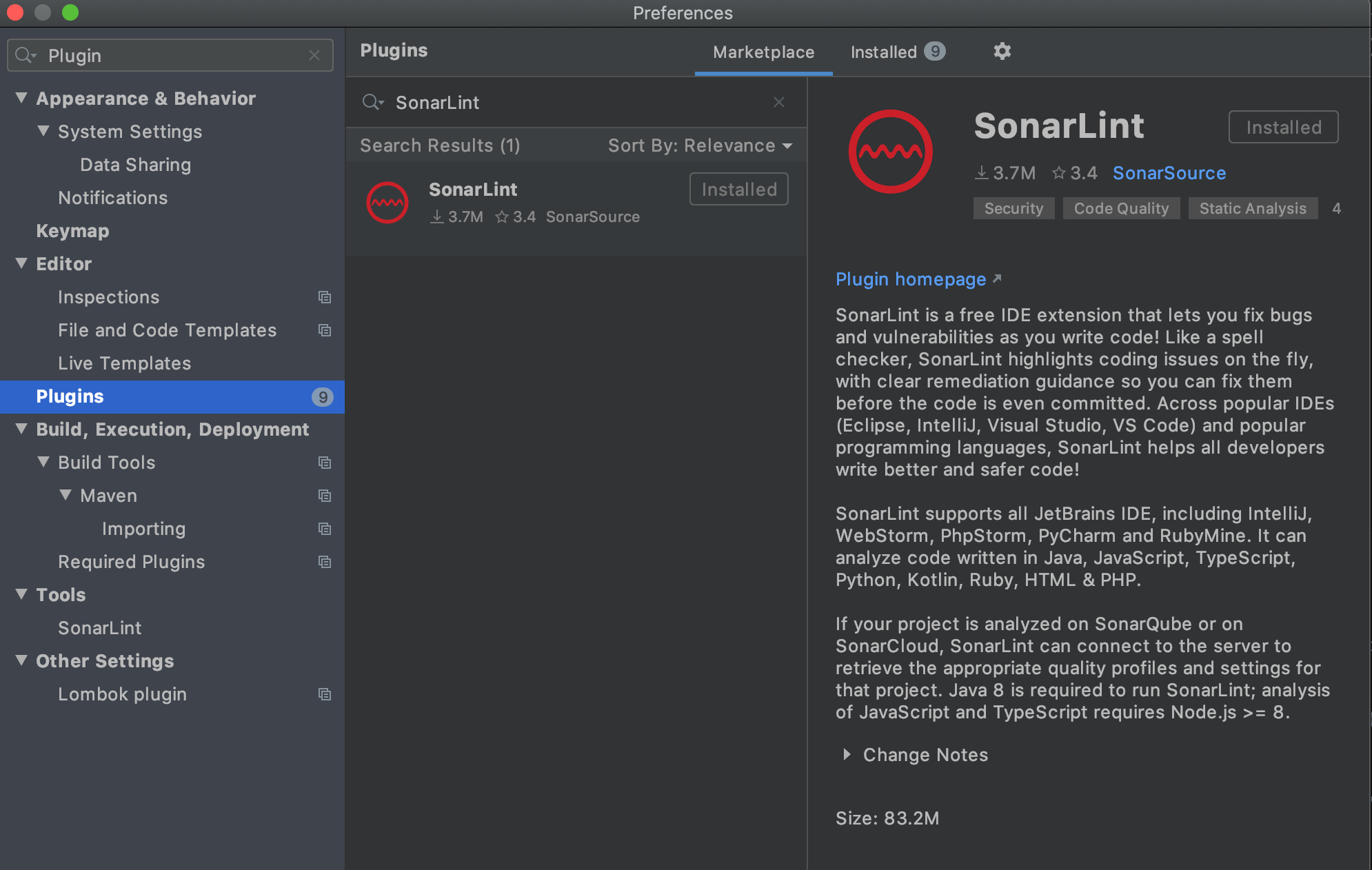
Task: Expand the Change Notes section
Action: [x=847, y=755]
